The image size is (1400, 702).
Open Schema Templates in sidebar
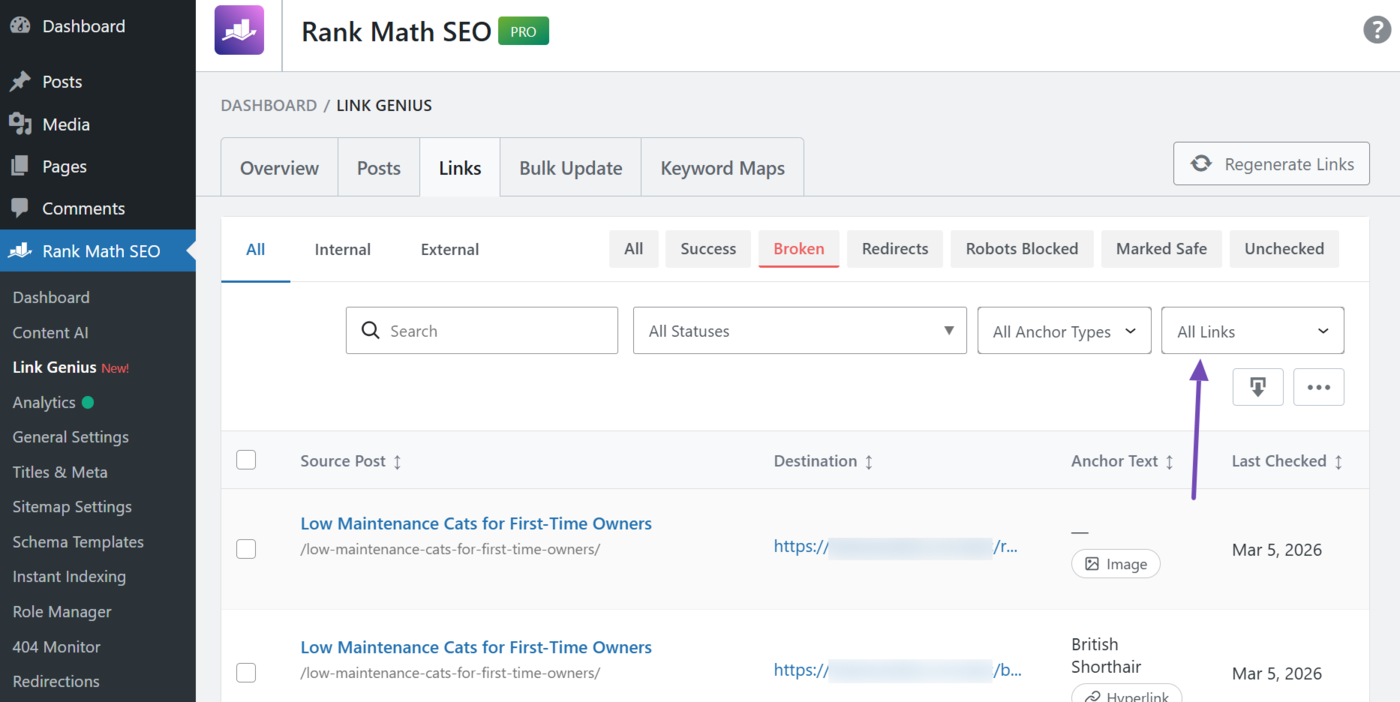(78, 542)
